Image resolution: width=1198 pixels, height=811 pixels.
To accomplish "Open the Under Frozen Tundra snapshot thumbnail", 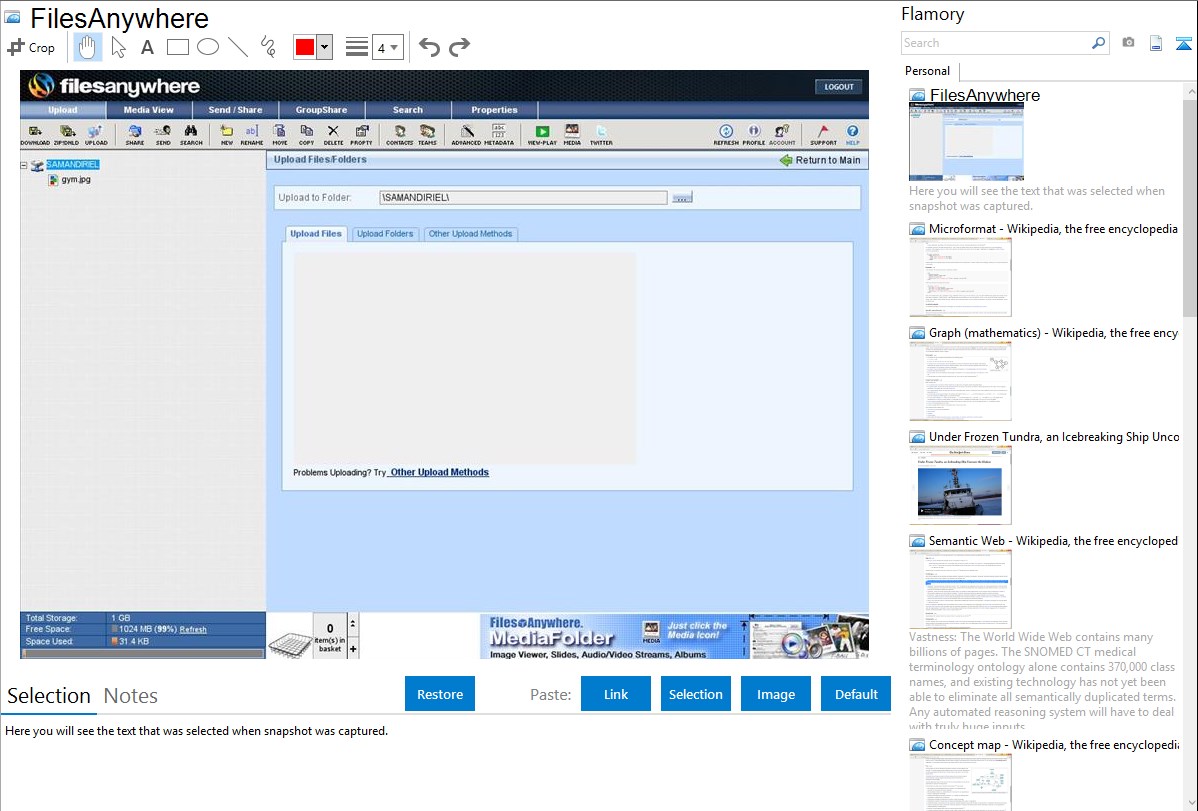I will coord(960,485).
